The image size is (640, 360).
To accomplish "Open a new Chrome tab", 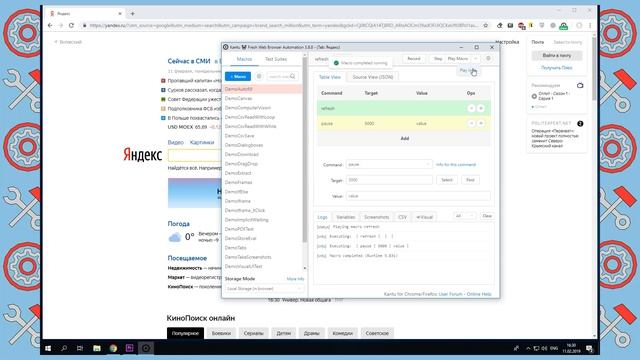I will [132, 13].
